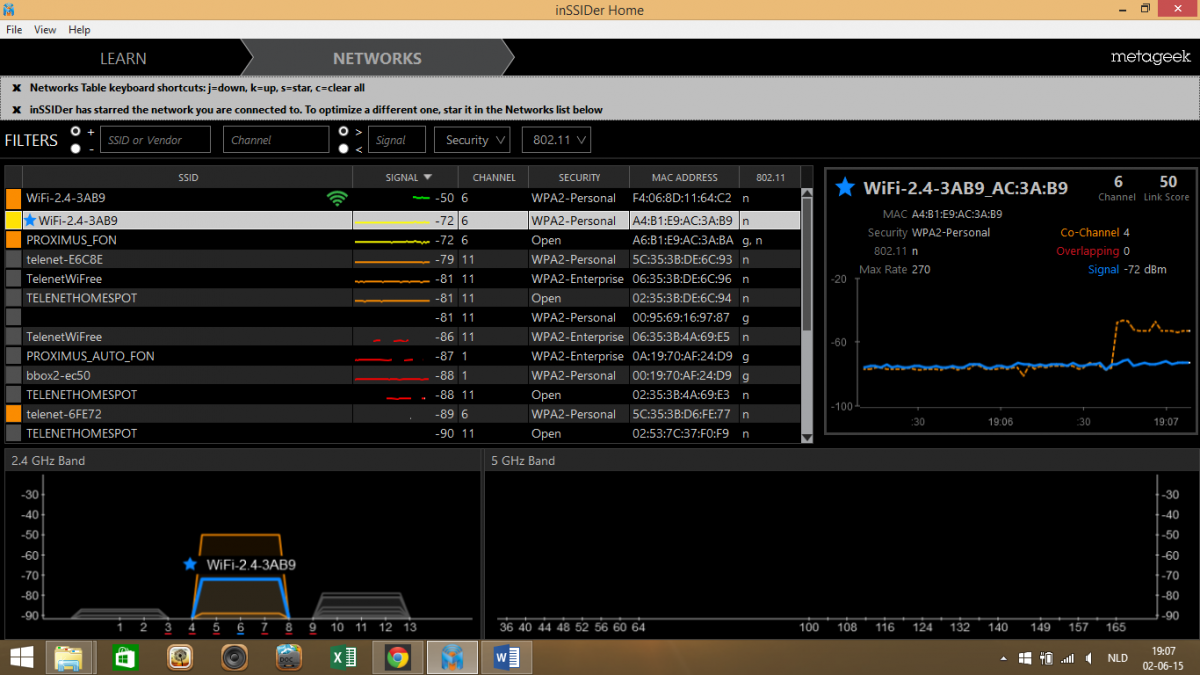Select the TelenetWiFree row with MAC 06:35:3B:DE:6C:96
The image size is (1200, 675).
pyautogui.click(x=403, y=279)
